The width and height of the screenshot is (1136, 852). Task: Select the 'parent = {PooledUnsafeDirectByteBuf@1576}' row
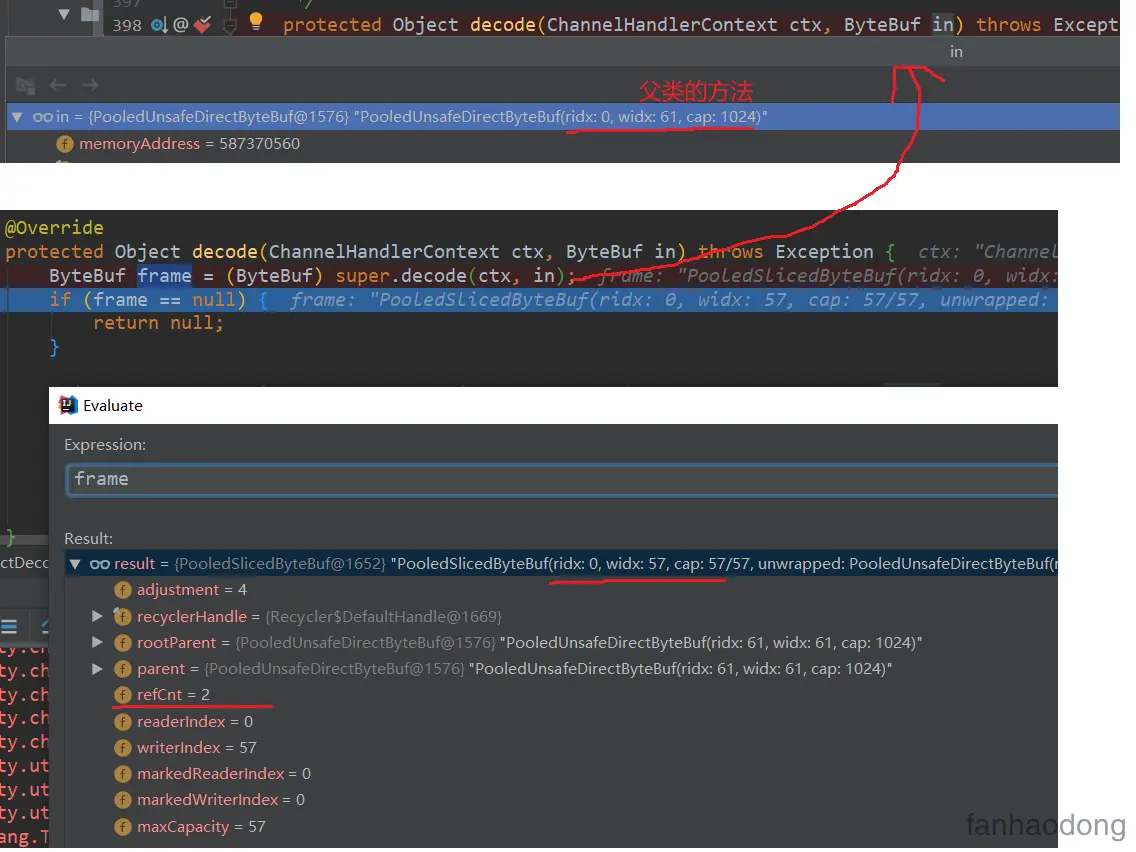561,669
